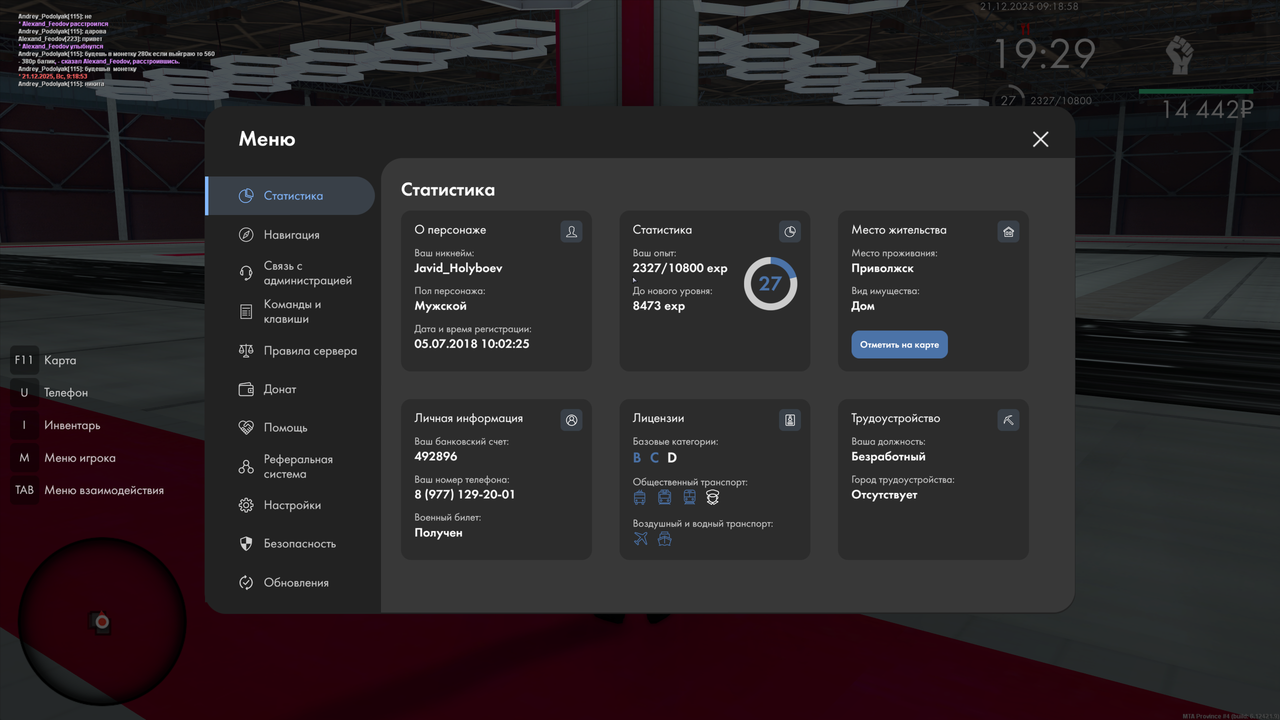This screenshot has width=1280, height=720.
Task: Click the 19:29 game clock
Action: click(1044, 54)
